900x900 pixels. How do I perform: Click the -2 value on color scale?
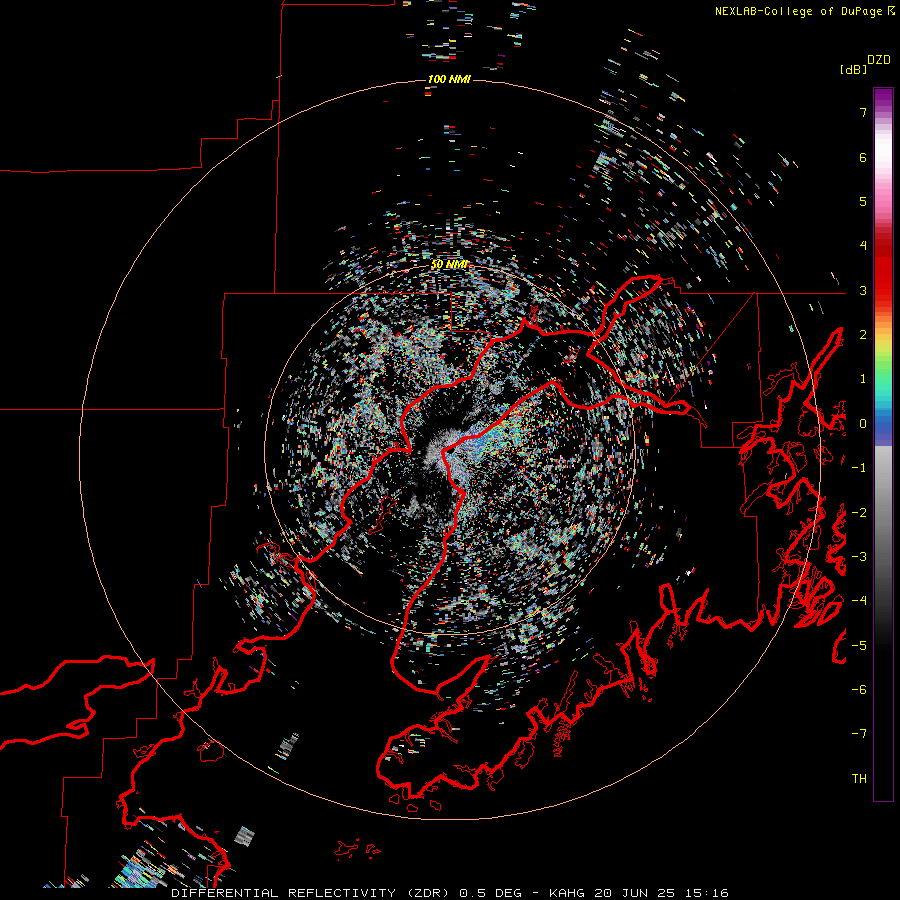pyautogui.click(x=859, y=513)
